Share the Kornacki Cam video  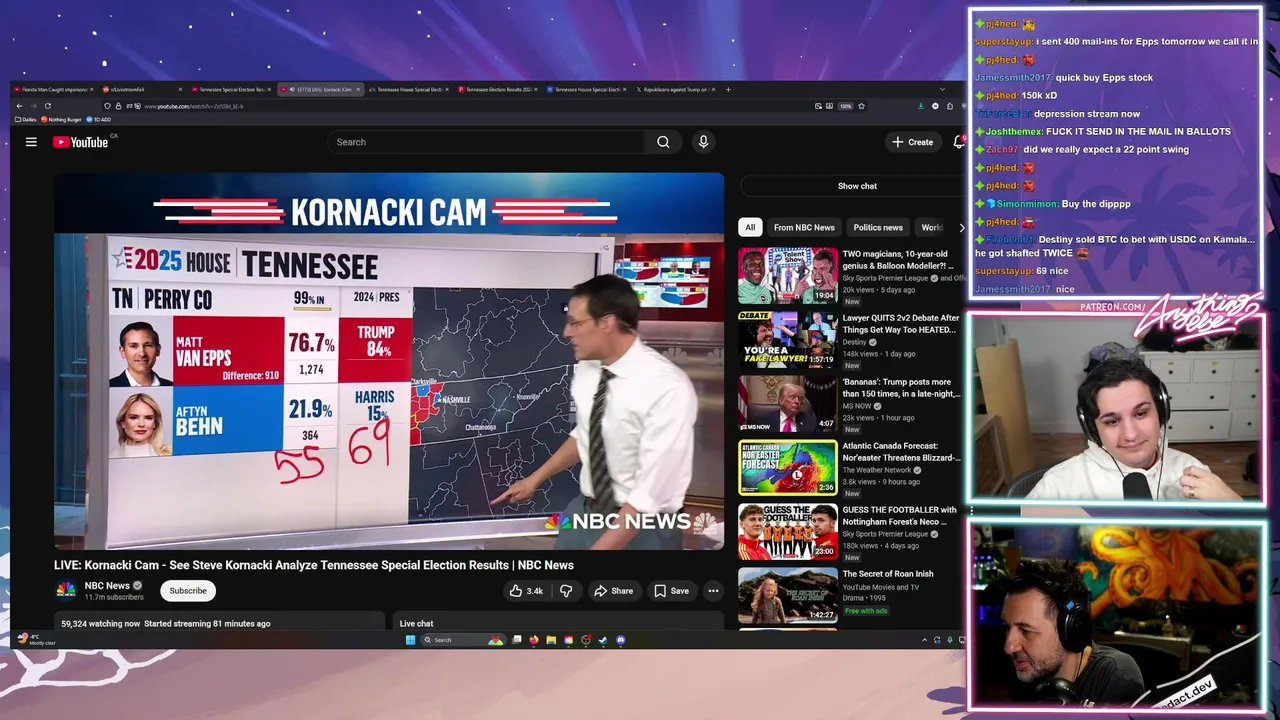[613, 591]
